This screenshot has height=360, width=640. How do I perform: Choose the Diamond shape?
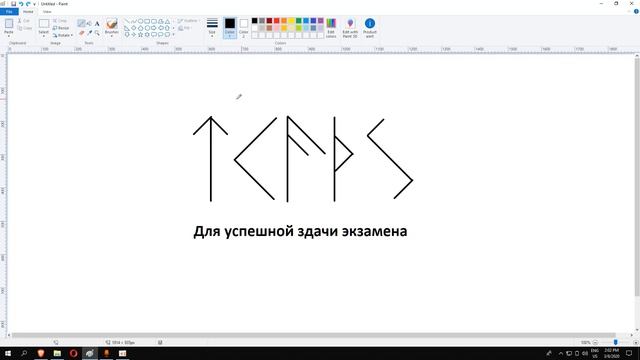pyautogui.click(x=133, y=28)
